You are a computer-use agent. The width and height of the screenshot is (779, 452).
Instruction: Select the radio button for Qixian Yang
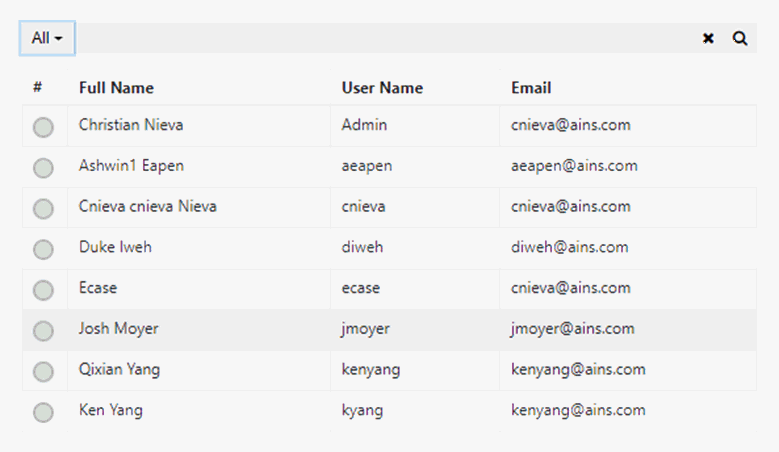coord(43,371)
